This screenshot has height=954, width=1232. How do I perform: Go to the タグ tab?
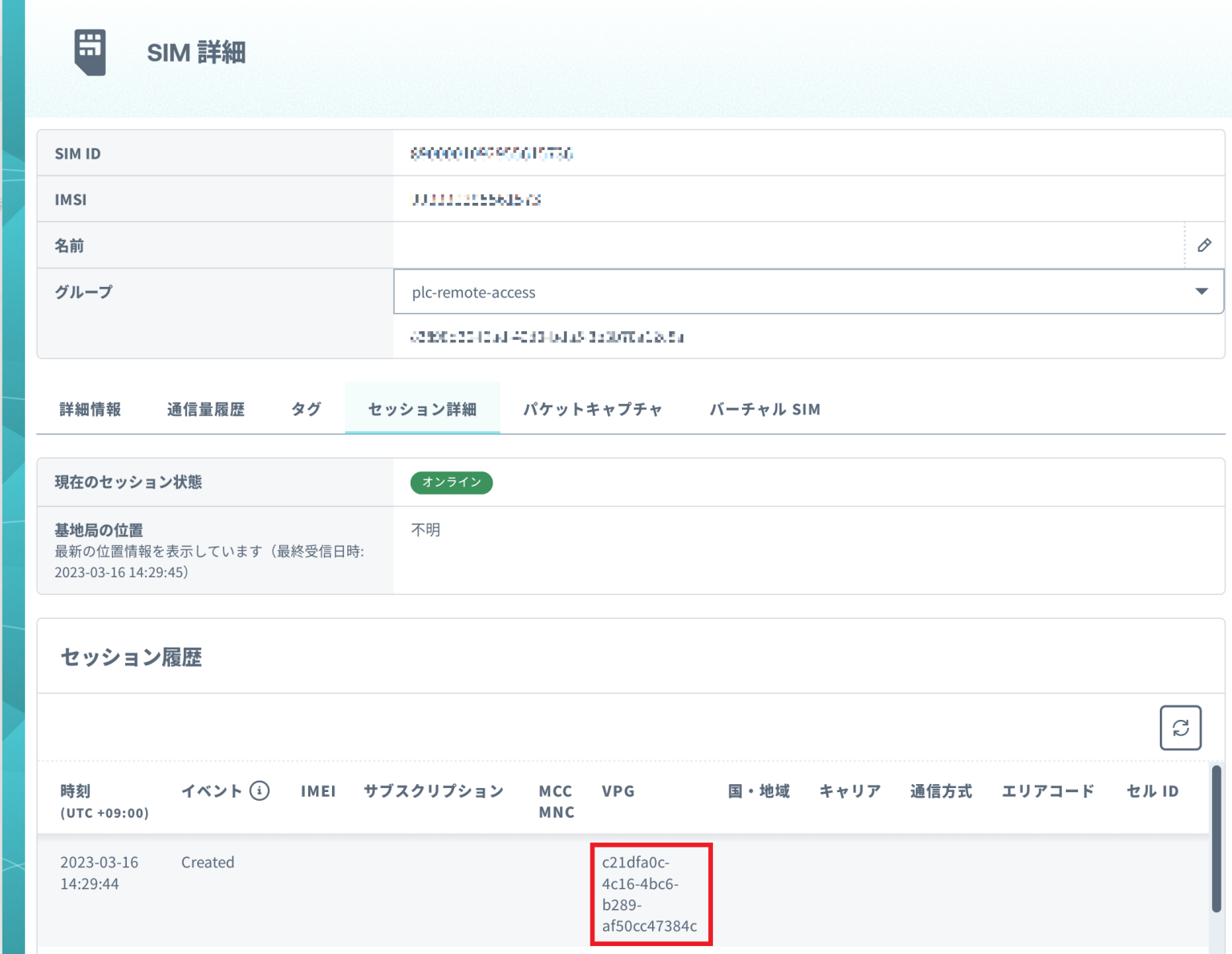coord(306,410)
